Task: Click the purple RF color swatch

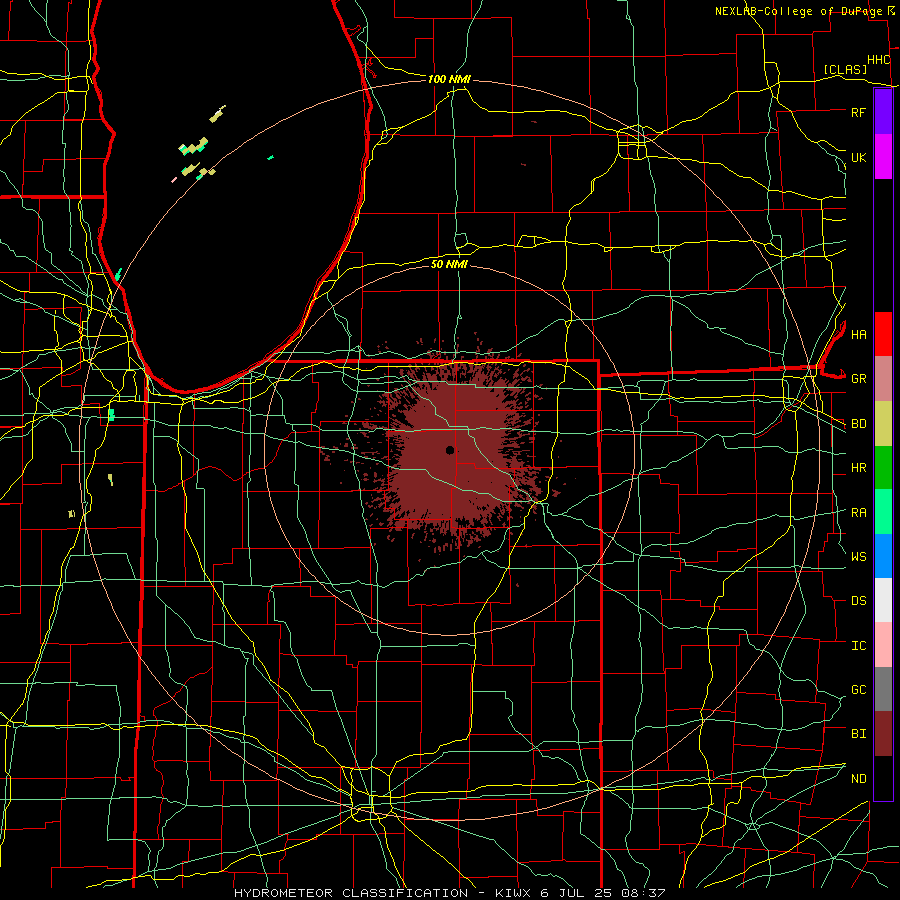Action: click(883, 112)
